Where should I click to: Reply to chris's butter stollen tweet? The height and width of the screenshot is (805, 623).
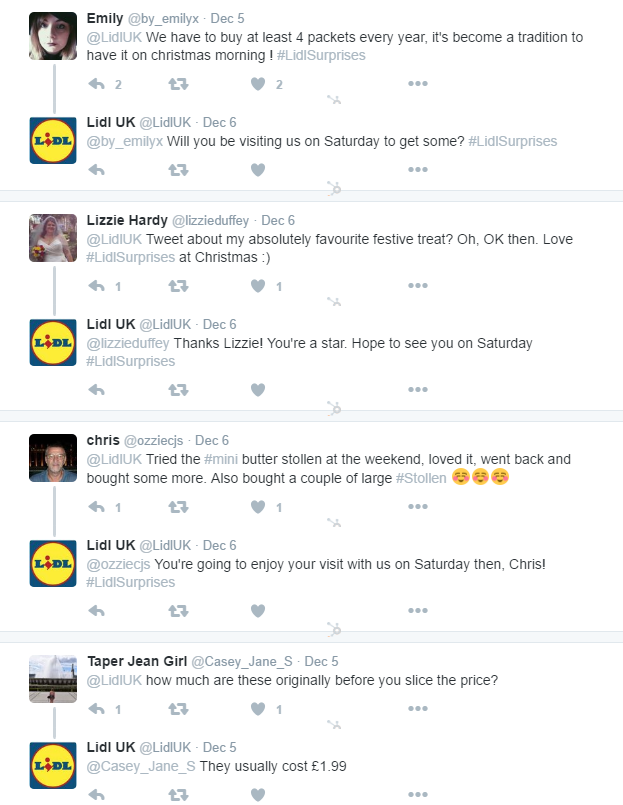[97, 507]
